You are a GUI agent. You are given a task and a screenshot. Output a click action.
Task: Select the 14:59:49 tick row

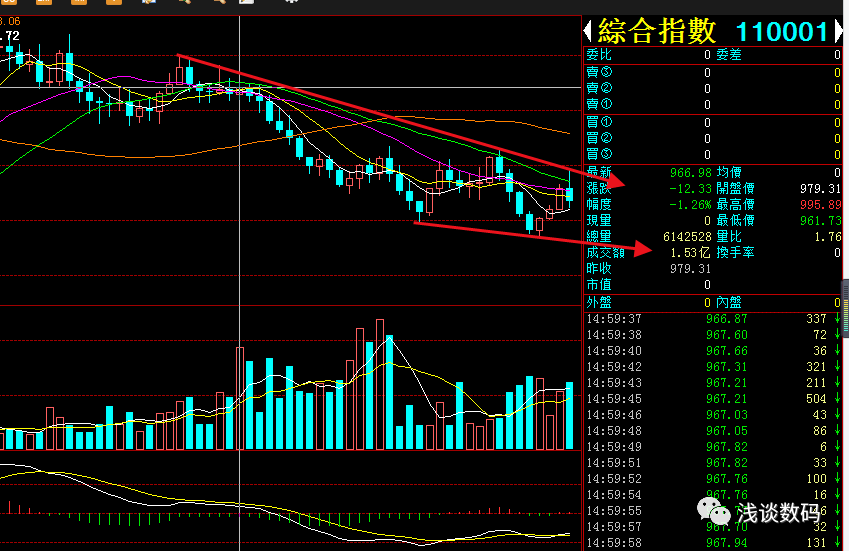(x=713, y=447)
